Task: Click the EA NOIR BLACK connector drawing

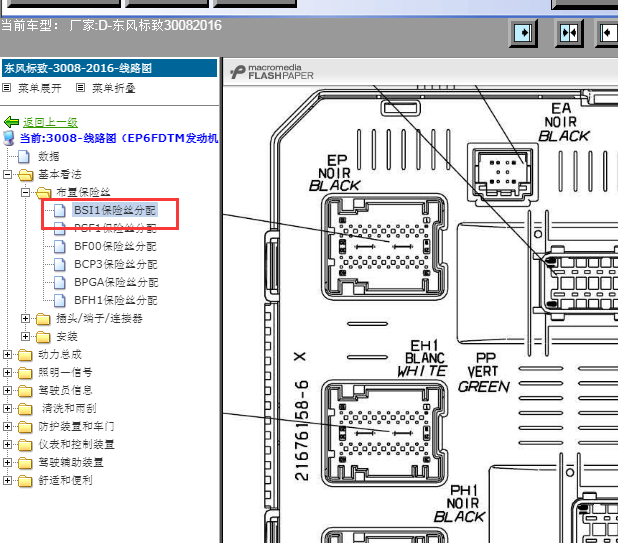Action: click(502, 173)
